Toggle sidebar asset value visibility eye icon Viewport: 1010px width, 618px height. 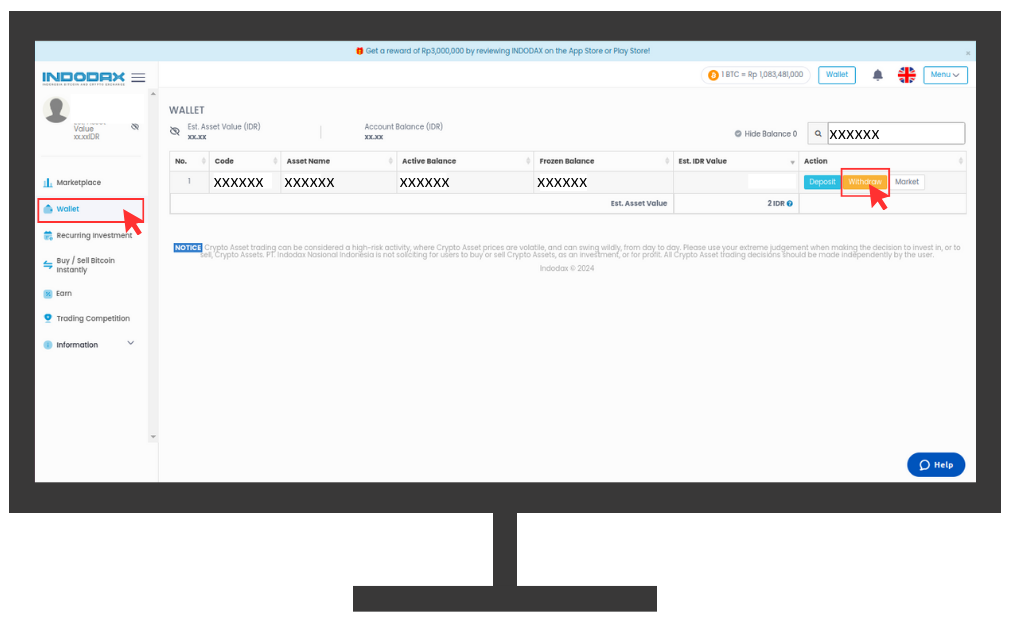tap(135, 127)
